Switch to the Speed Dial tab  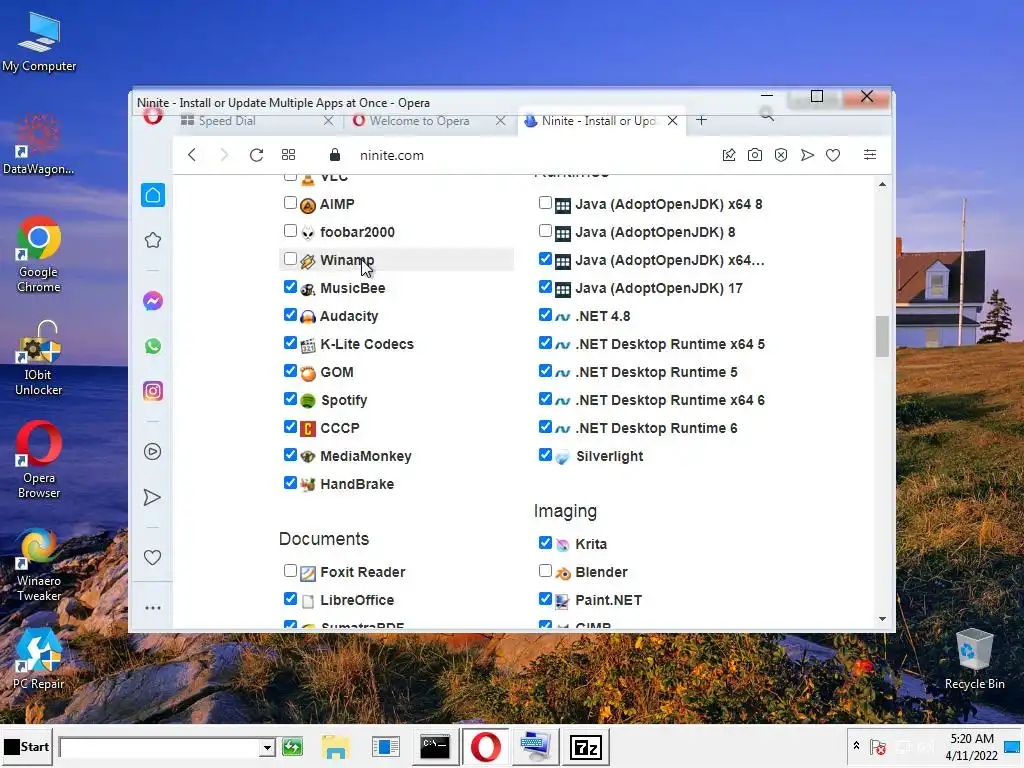227,121
